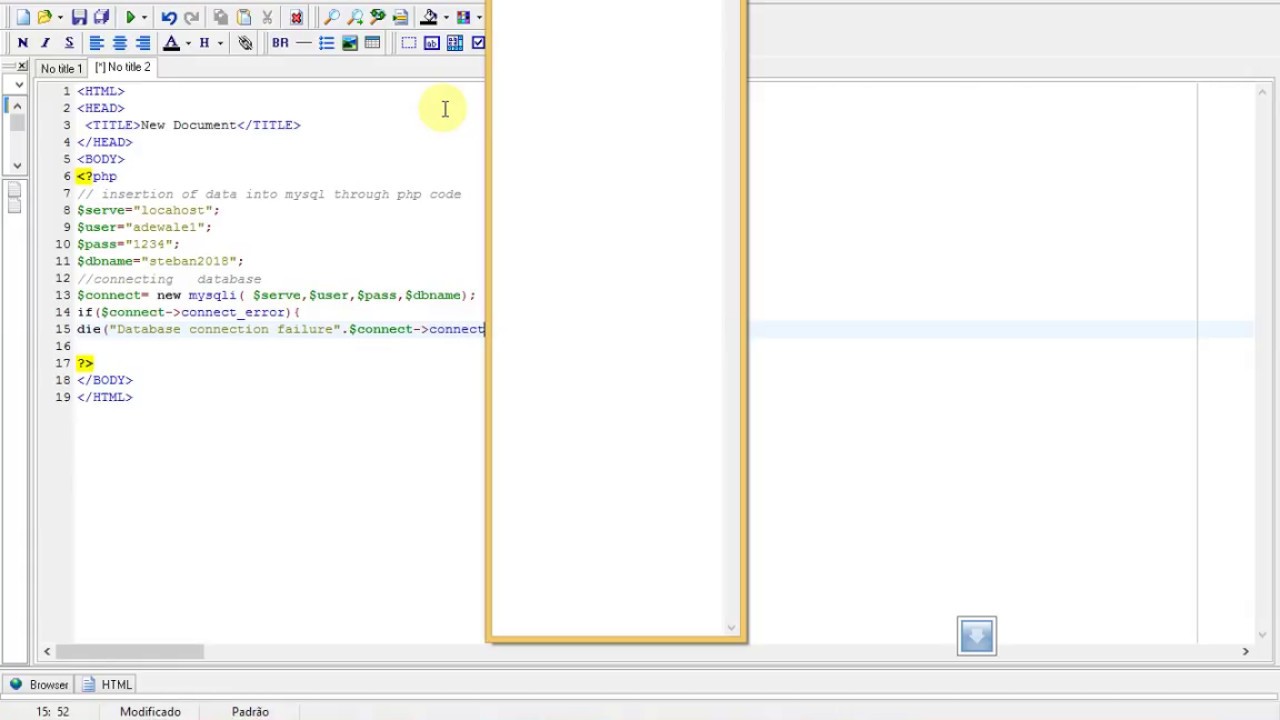Click the blue down-arrow button
Image resolution: width=1280 pixels, height=720 pixels.
(x=977, y=636)
